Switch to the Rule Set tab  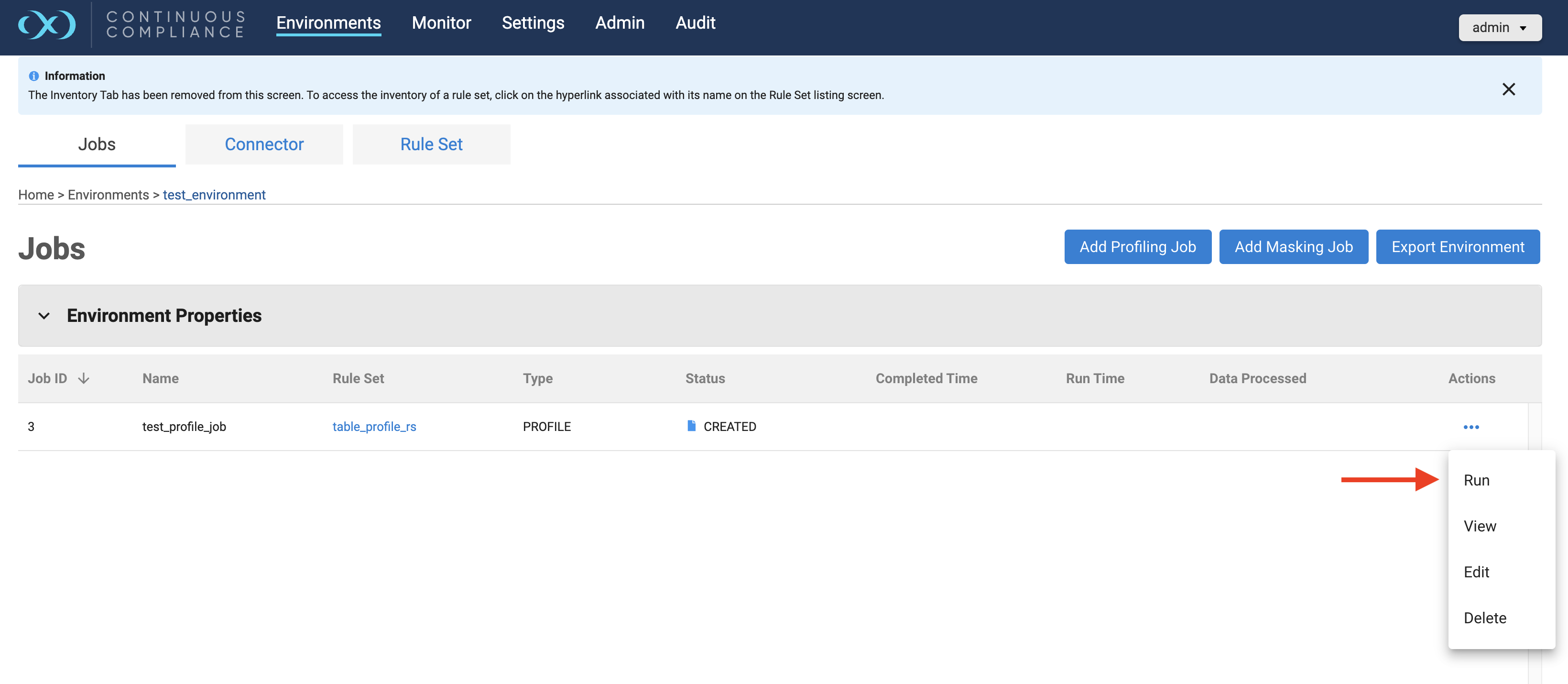(x=431, y=144)
